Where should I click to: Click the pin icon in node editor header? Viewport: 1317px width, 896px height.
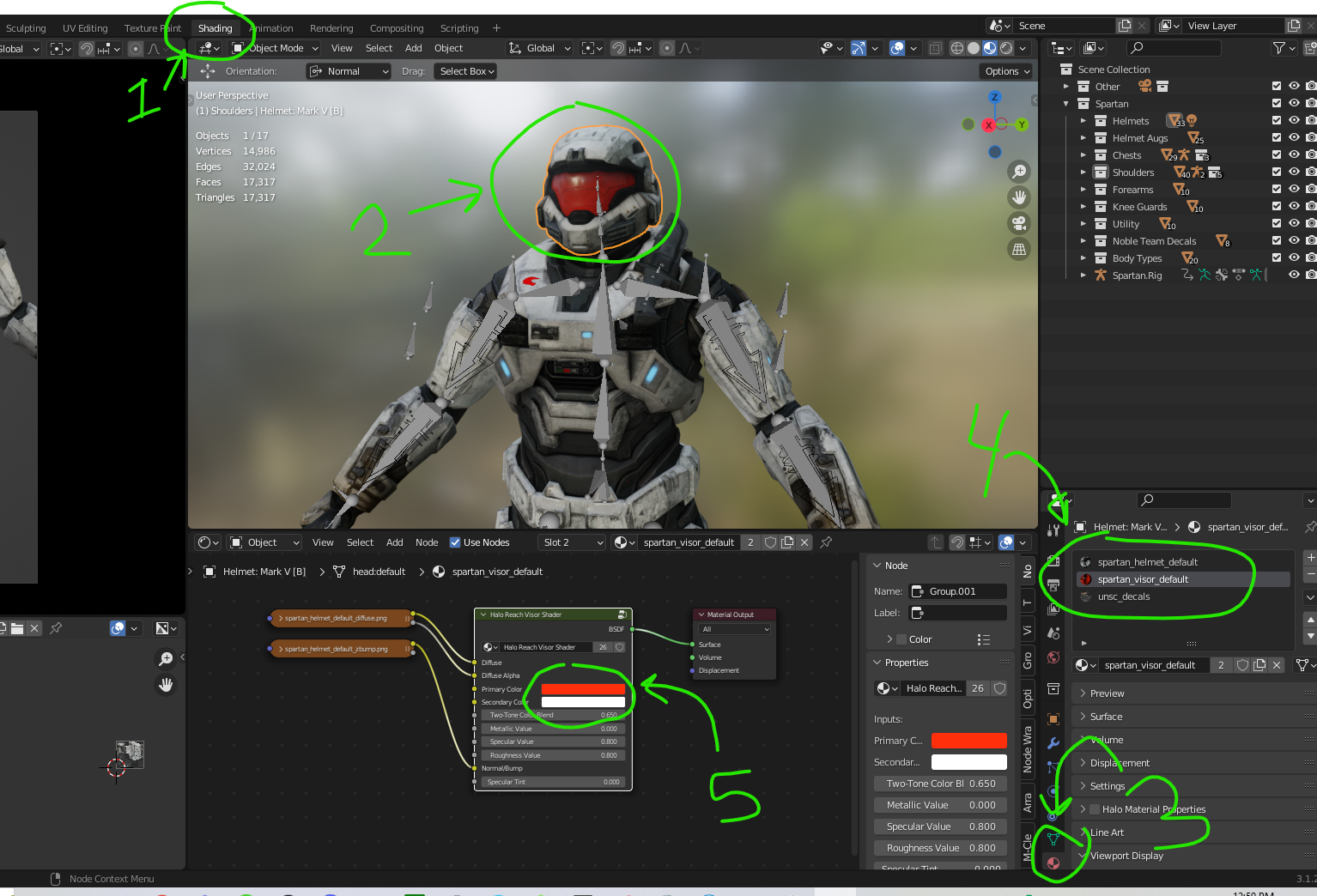(826, 542)
